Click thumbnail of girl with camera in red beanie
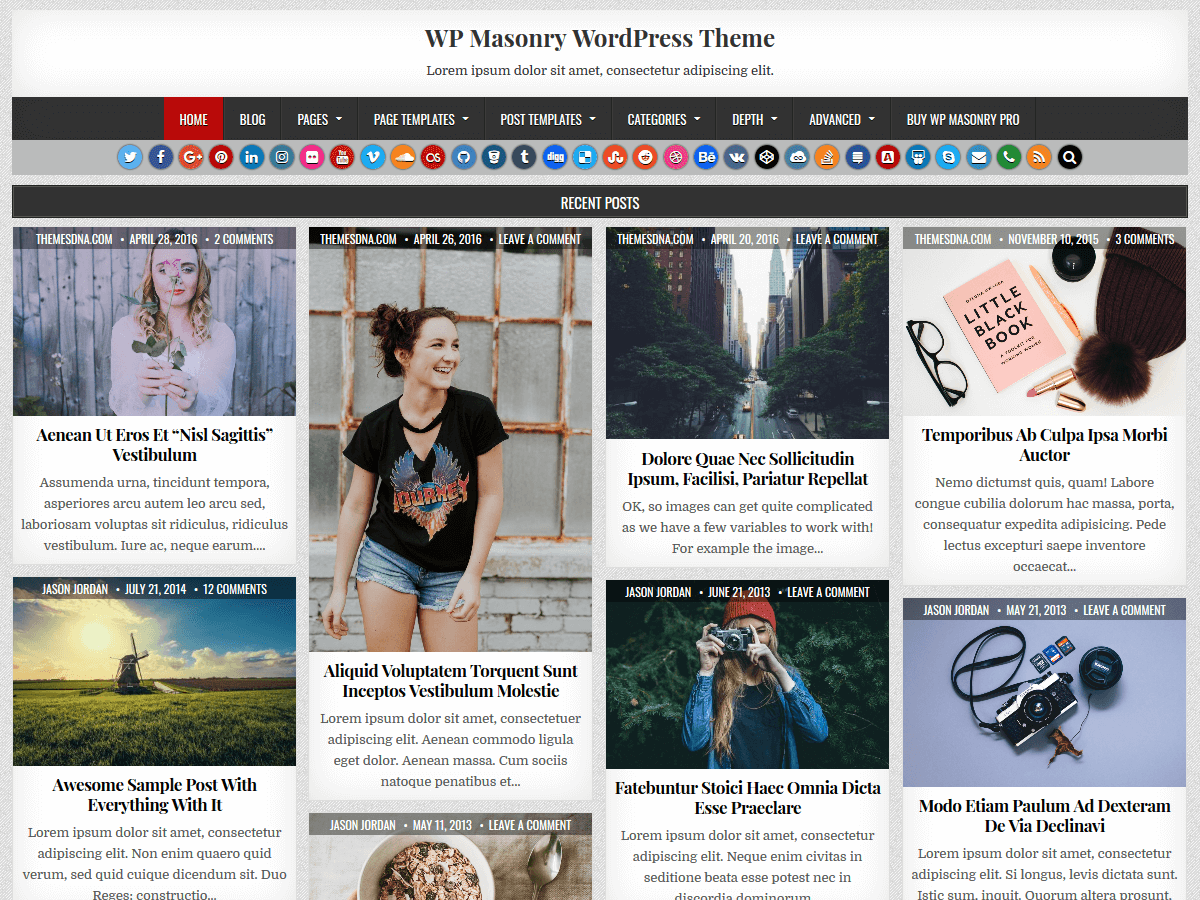The image size is (1200, 900). (x=747, y=675)
